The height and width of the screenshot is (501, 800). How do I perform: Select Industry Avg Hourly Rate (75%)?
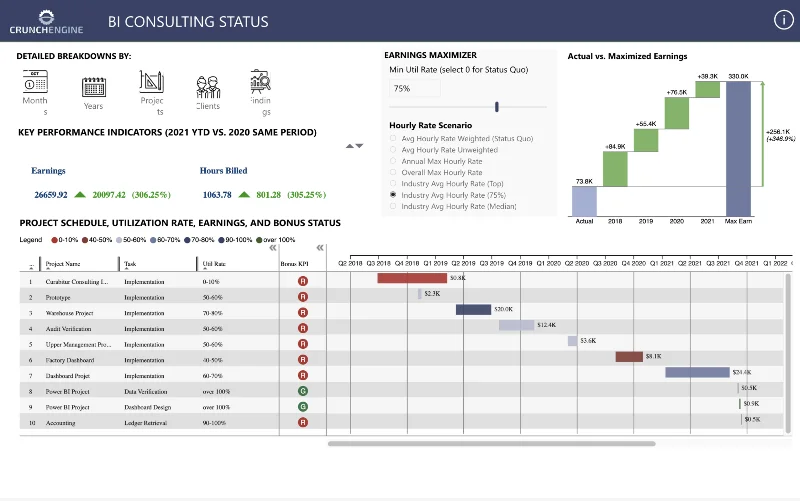coord(393,195)
